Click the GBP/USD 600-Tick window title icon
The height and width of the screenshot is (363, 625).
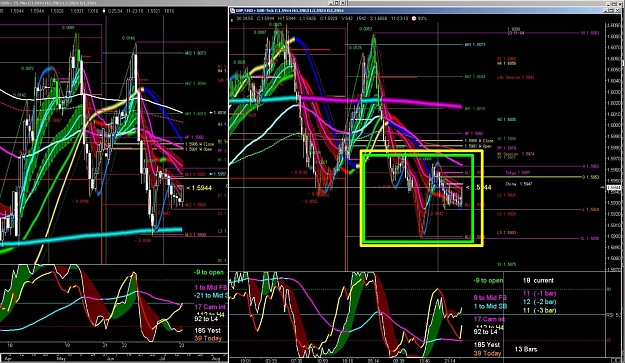[232, 10]
